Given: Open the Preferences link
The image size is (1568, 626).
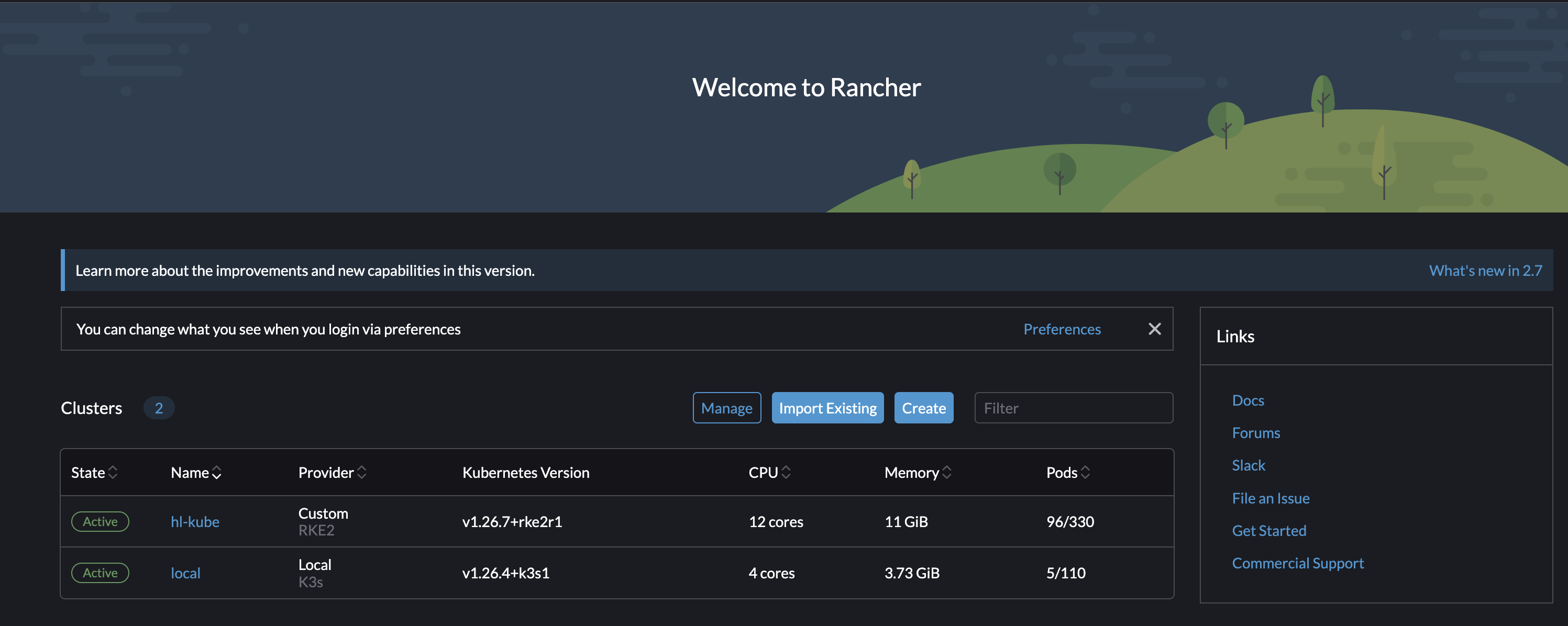Looking at the screenshot, I should 1062,329.
